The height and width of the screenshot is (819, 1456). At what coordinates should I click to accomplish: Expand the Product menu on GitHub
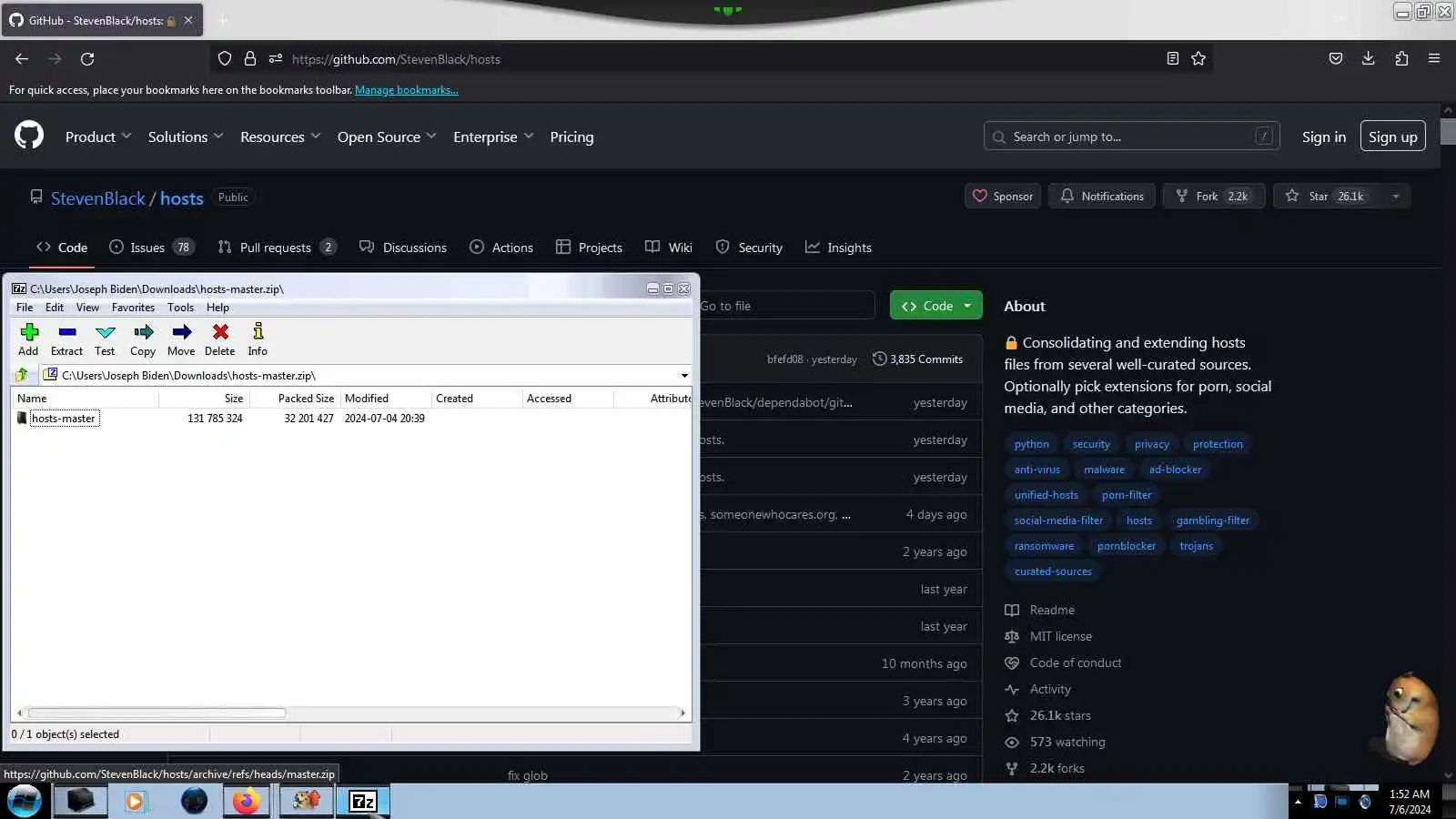point(98,136)
